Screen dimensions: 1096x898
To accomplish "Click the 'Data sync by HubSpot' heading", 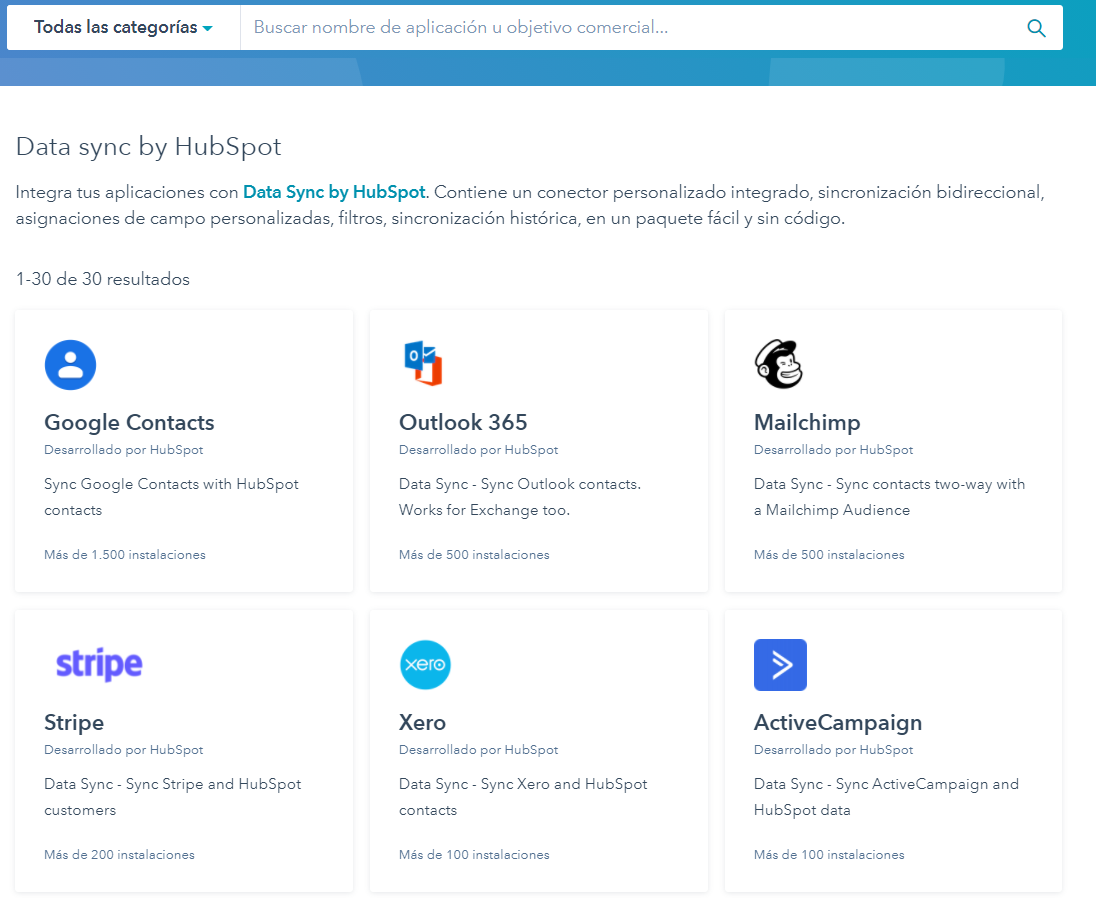I will coord(148,147).
